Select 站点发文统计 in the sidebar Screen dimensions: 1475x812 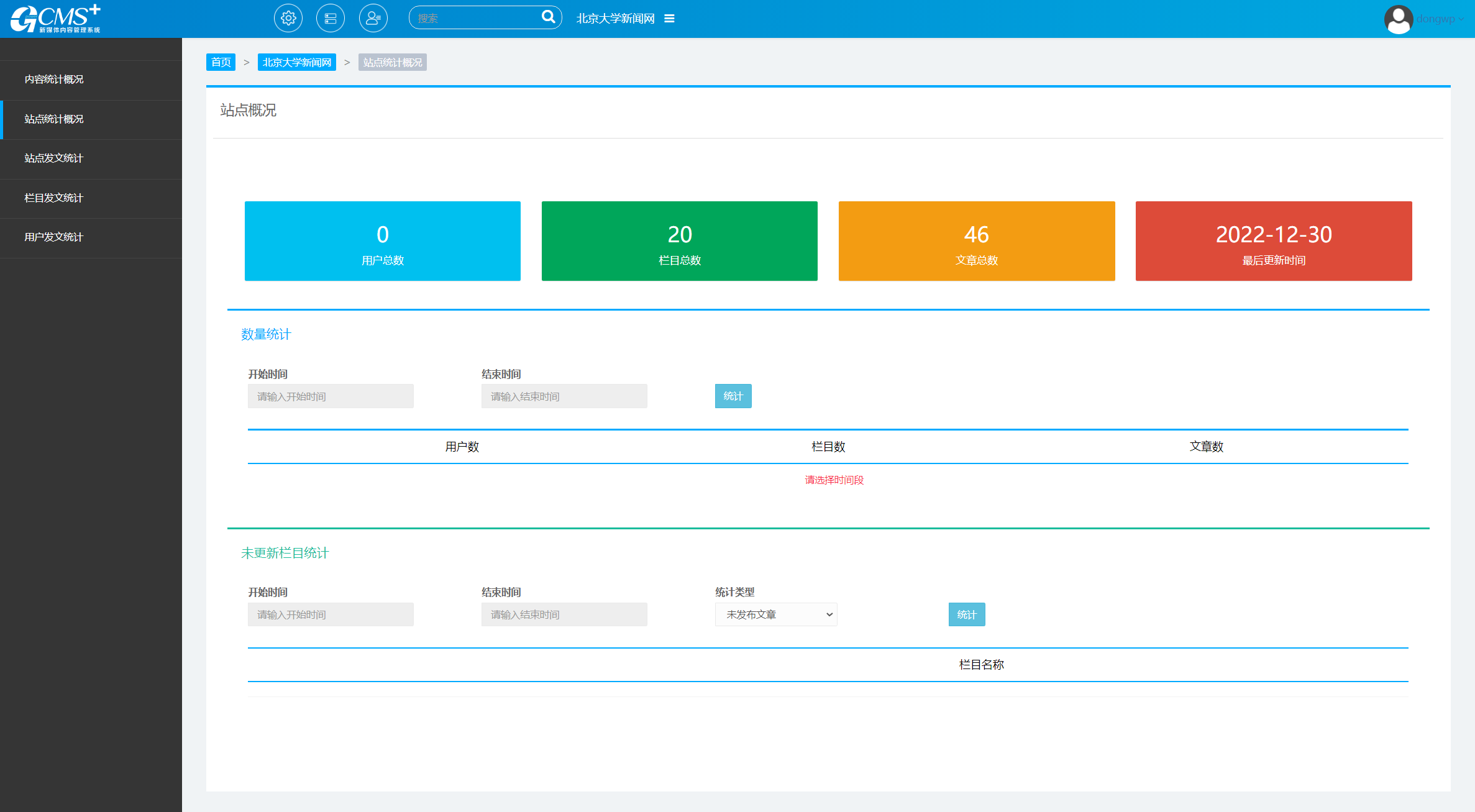(x=54, y=158)
